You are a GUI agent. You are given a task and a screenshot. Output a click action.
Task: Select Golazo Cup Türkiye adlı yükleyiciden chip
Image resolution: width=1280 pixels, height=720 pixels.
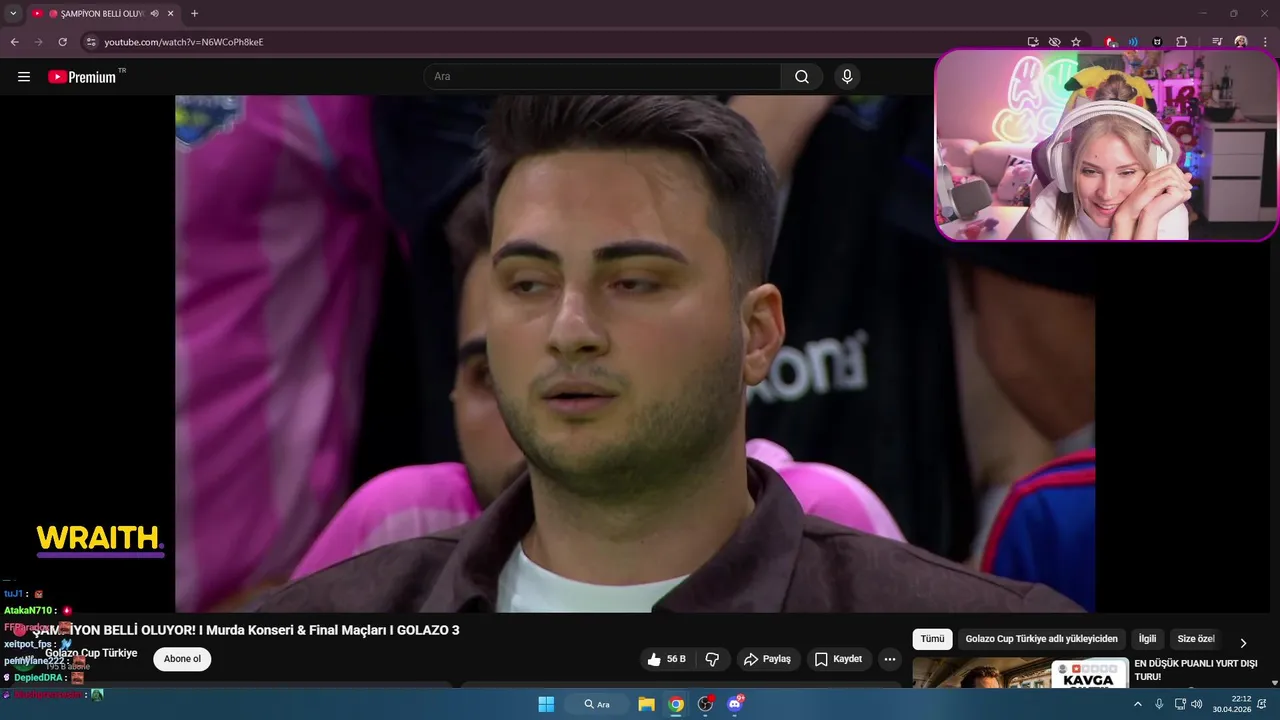[1041, 639]
